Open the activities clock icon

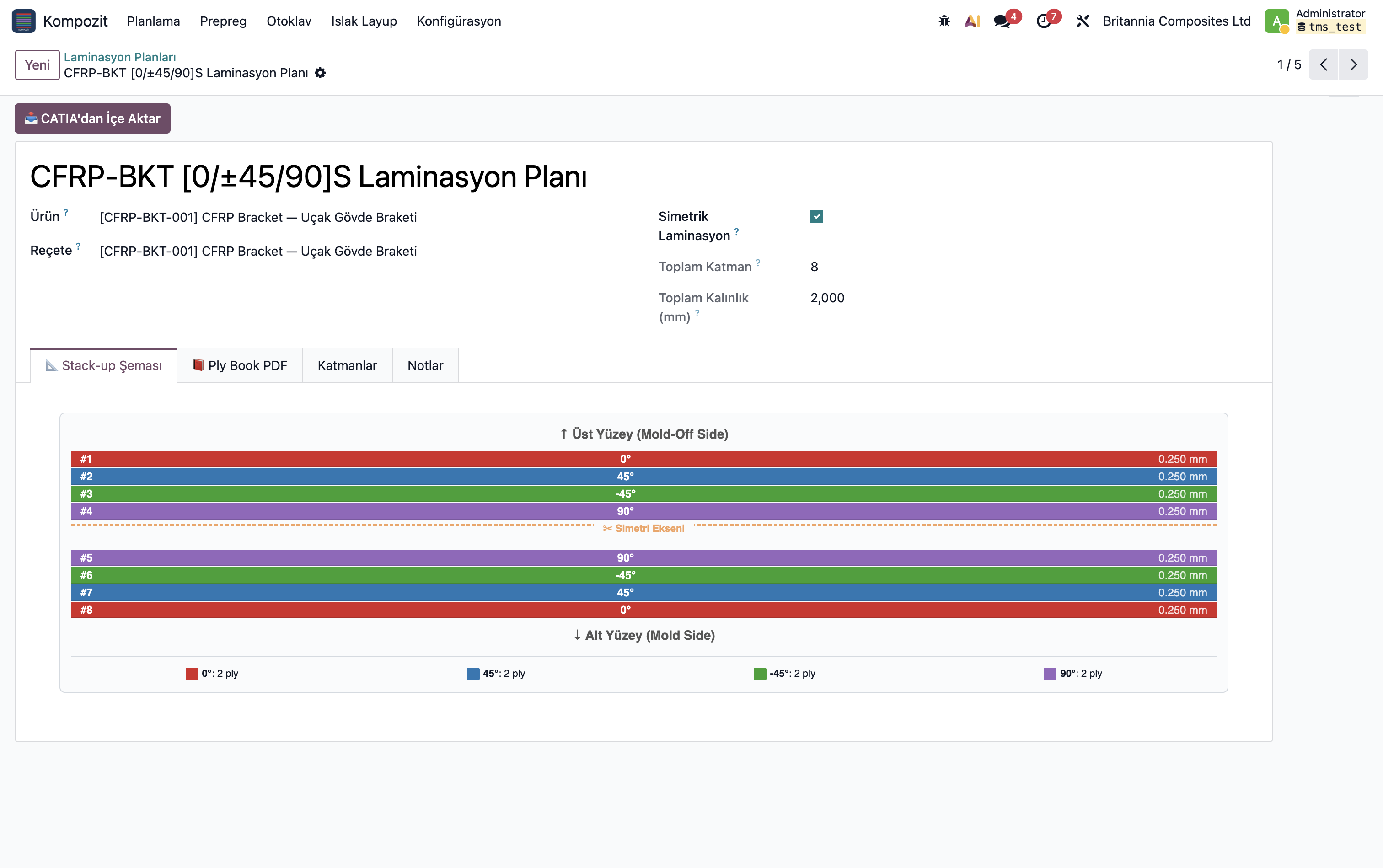pos(1043,21)
